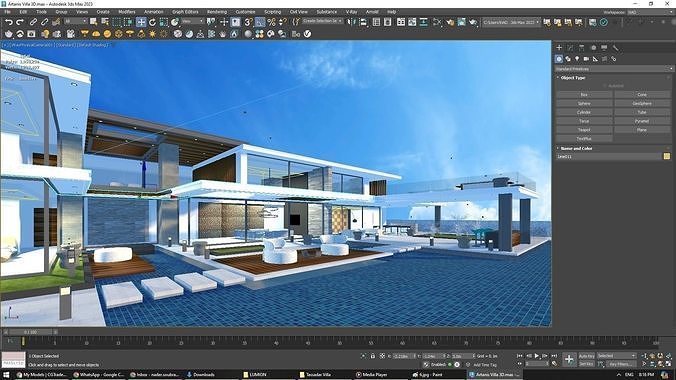Toggle the Percent Snap icon
Viewport: 676px width, 380px height.
pyautogui.click(x=272, y=22)
